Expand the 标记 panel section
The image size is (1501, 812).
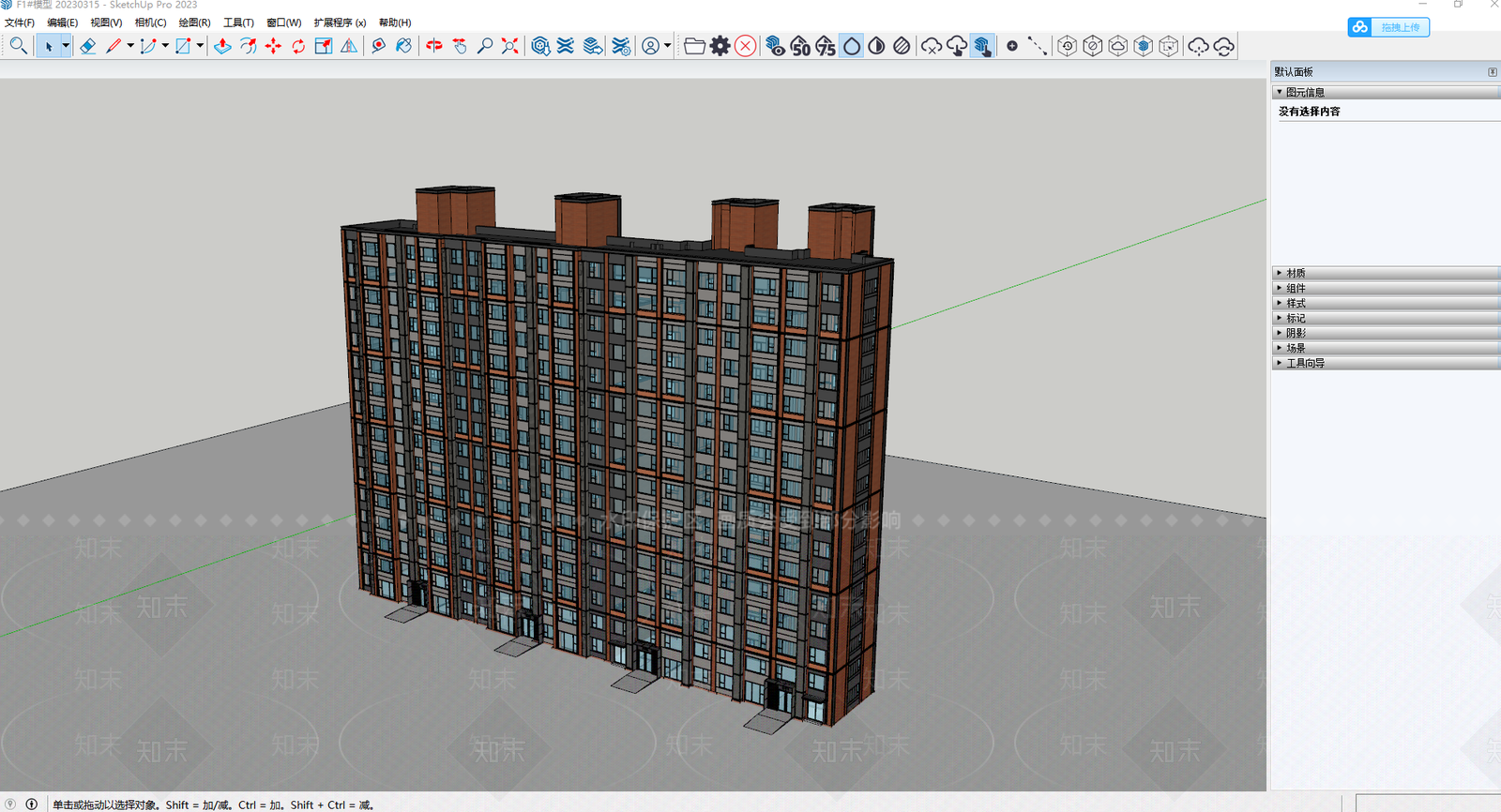[1387, 318]
